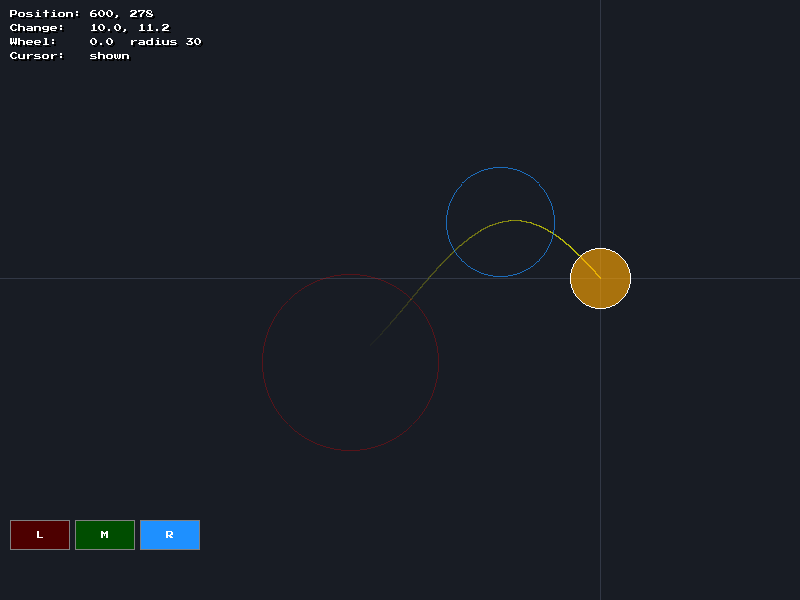Click the large dark red circle outline
The width and height of the screenshot is (800, 600).
351,362
